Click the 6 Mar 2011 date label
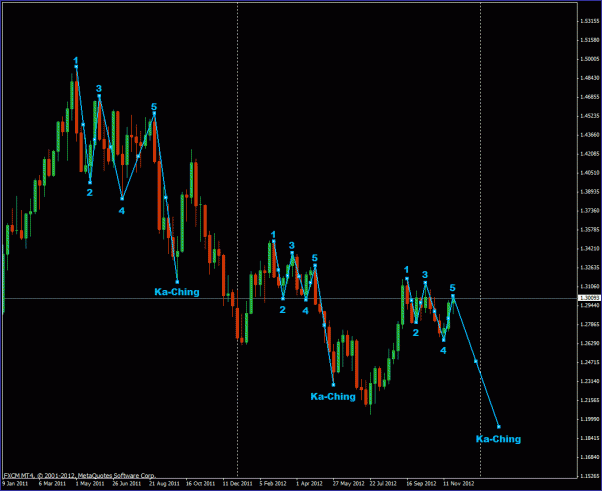The image size is (602, 491). click(x=52, y=484)
